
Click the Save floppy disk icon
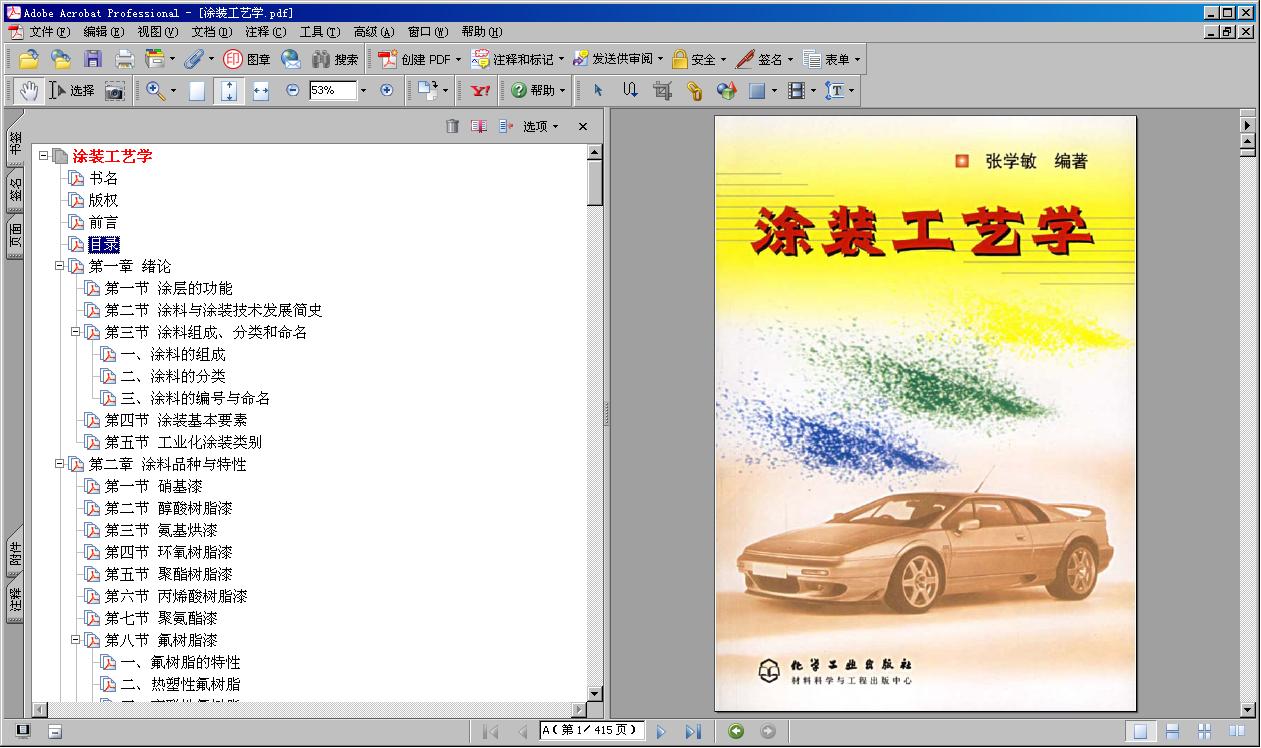tap(93, 59)
